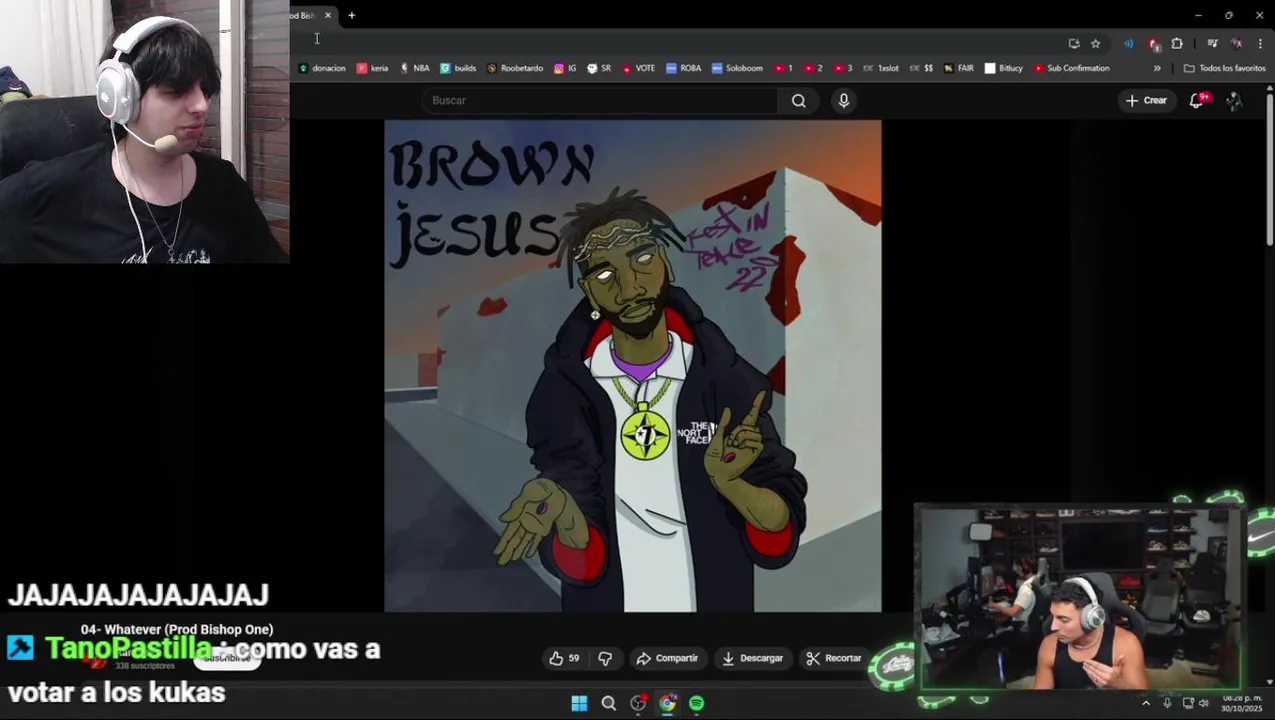This screenshot has width=1275, height=720.
Task: Open the Chrome extensions puzzle icon
Action: 1177,43
